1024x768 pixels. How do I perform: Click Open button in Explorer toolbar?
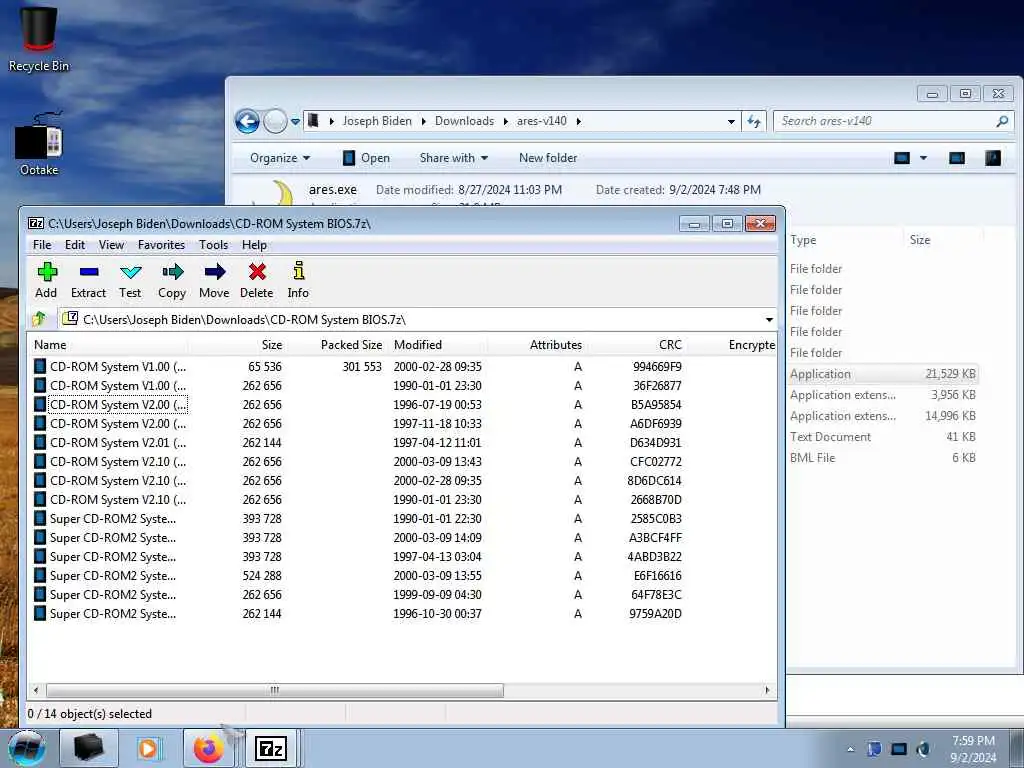[366, 158]
